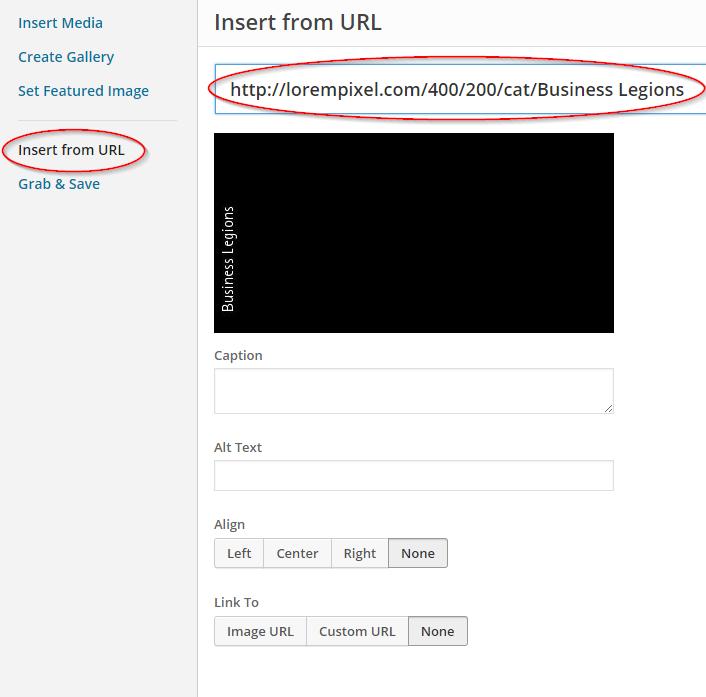This screenshot has height=697, width=706.
Task: Focus the Caption text area
Action: pyautogui.click(x=412, y=390)
